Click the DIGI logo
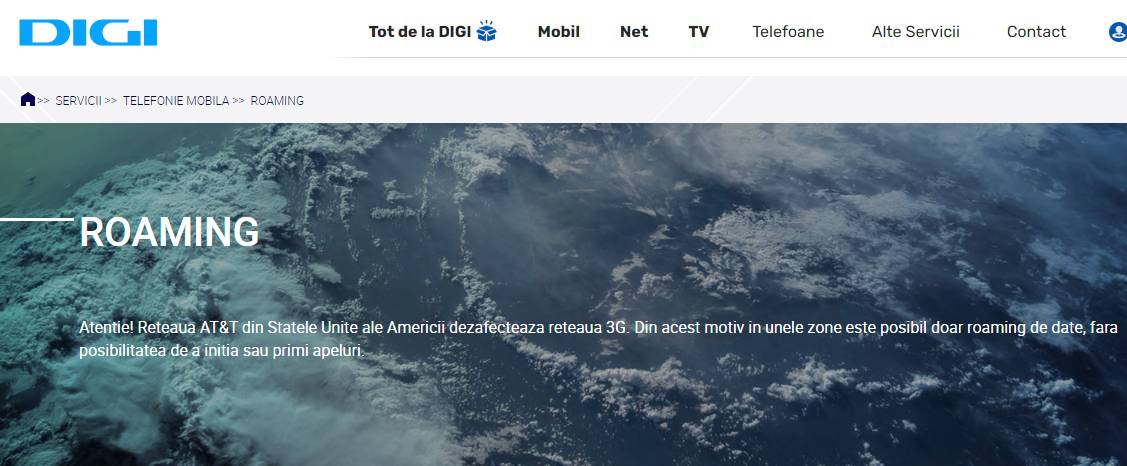1127x466 pixels. (88, 32)
